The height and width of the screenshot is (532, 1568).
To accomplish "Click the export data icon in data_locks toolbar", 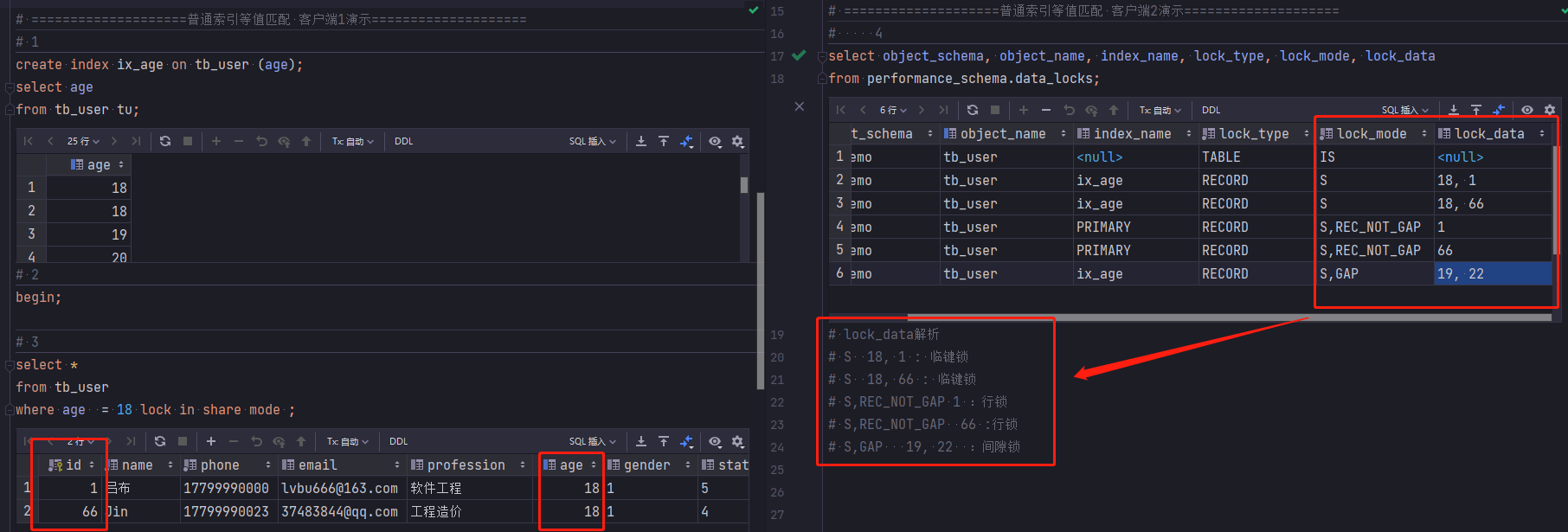I will tap(1454, 110).
